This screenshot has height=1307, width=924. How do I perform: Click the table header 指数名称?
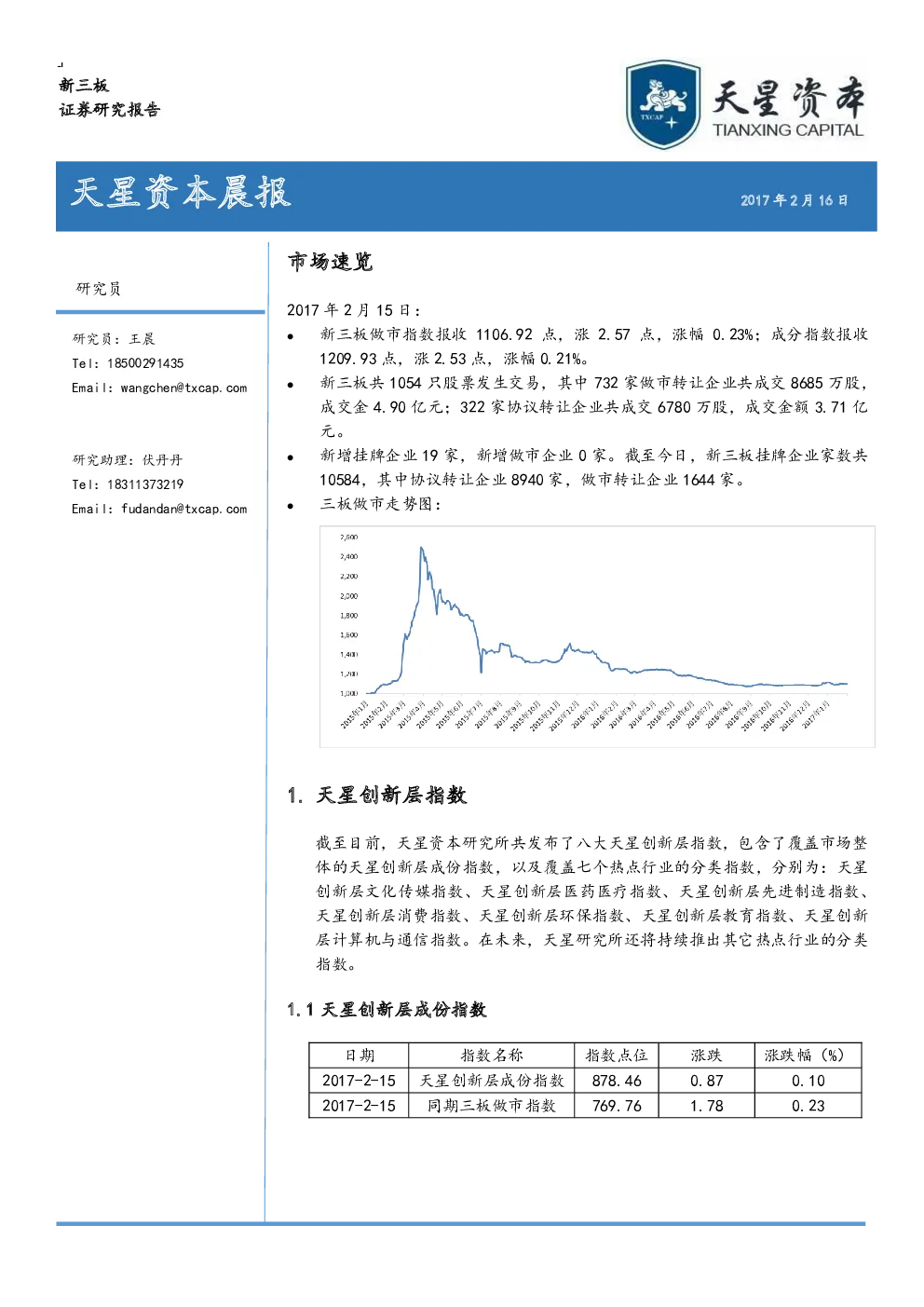pos(492,1055)
